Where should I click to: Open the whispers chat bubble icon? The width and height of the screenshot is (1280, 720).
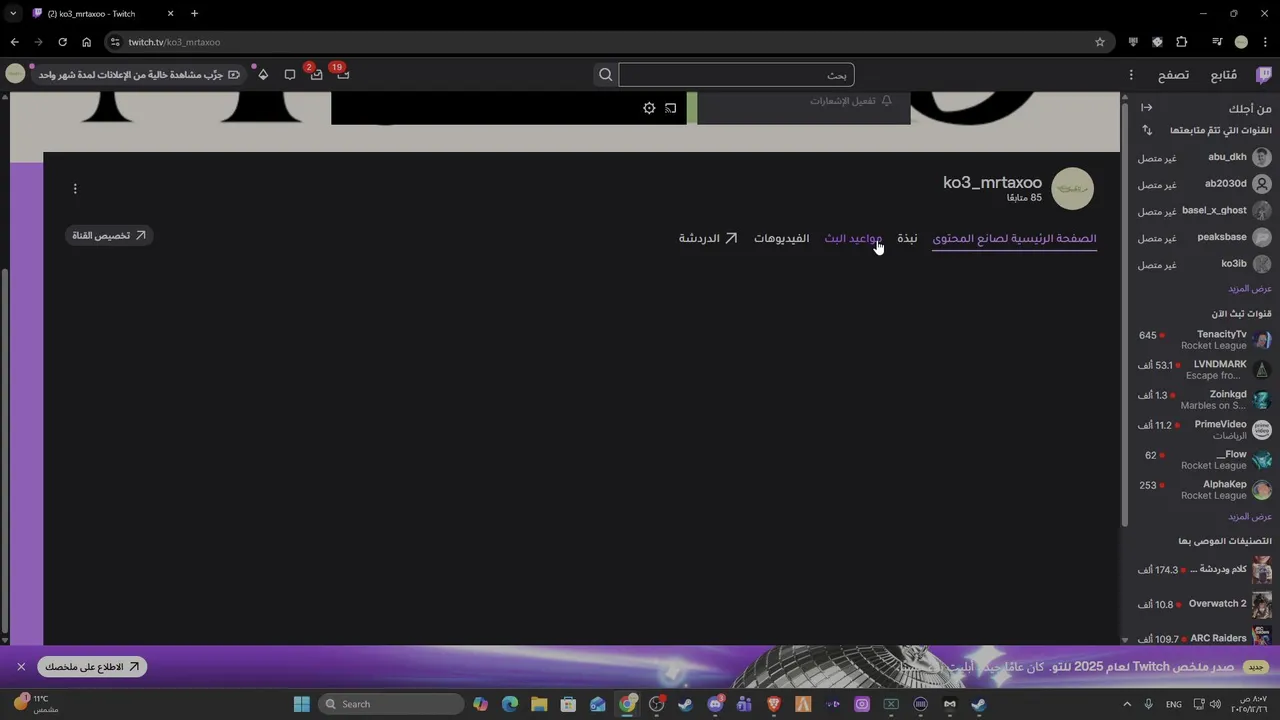point(290,75)
